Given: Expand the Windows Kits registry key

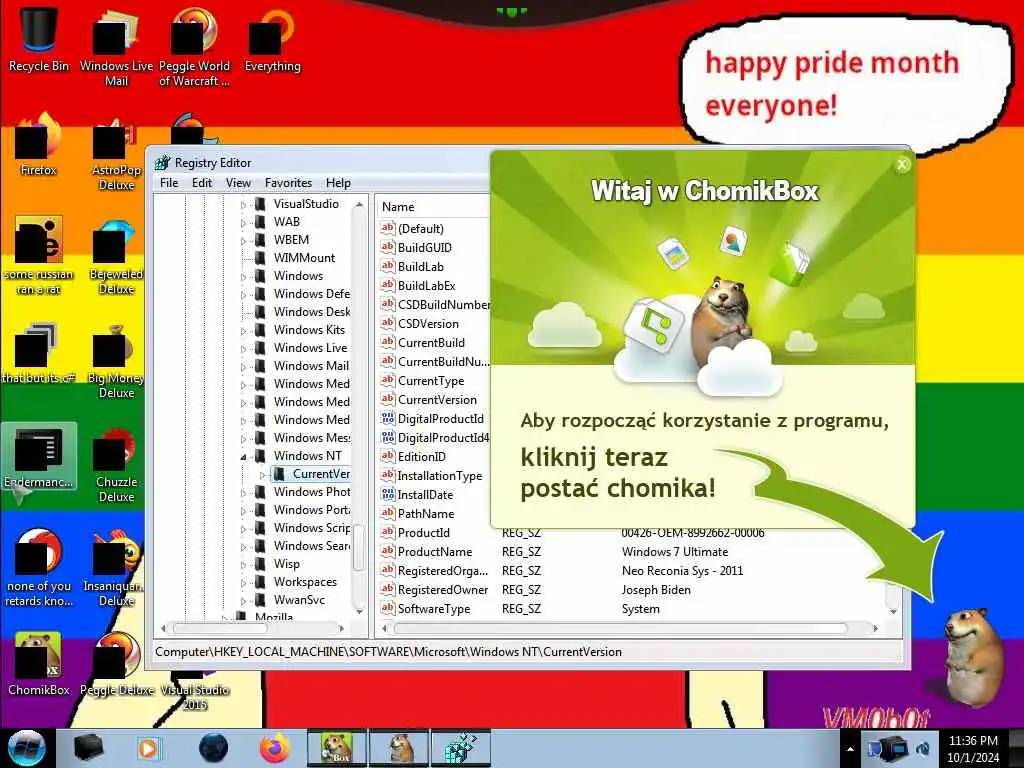Looking at the screenshot, I should pos(244,330).
